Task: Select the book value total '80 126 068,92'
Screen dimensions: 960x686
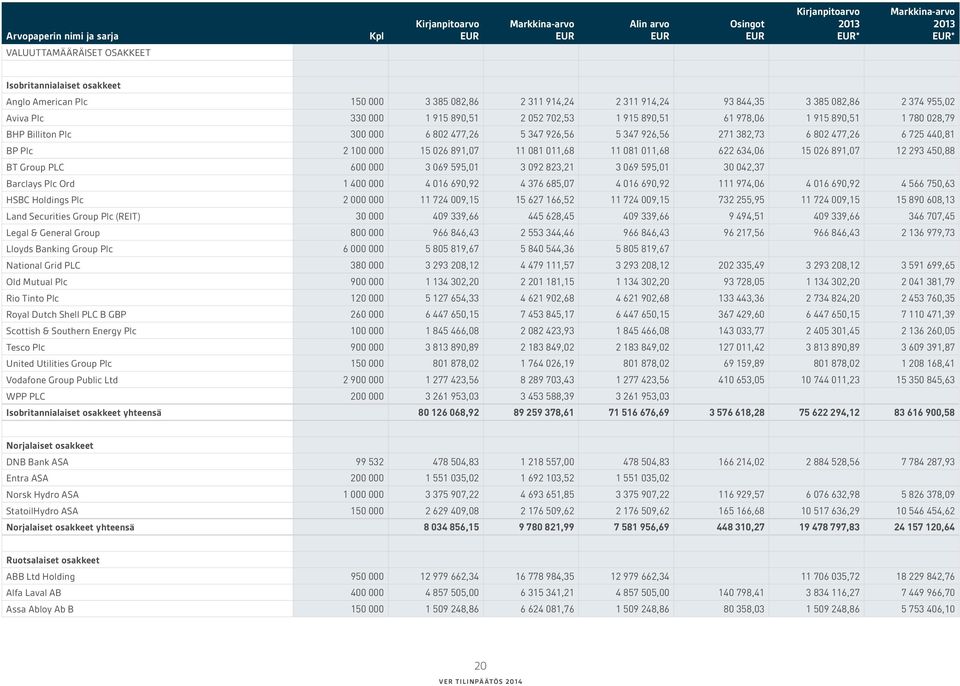Action: click(449, 413)
